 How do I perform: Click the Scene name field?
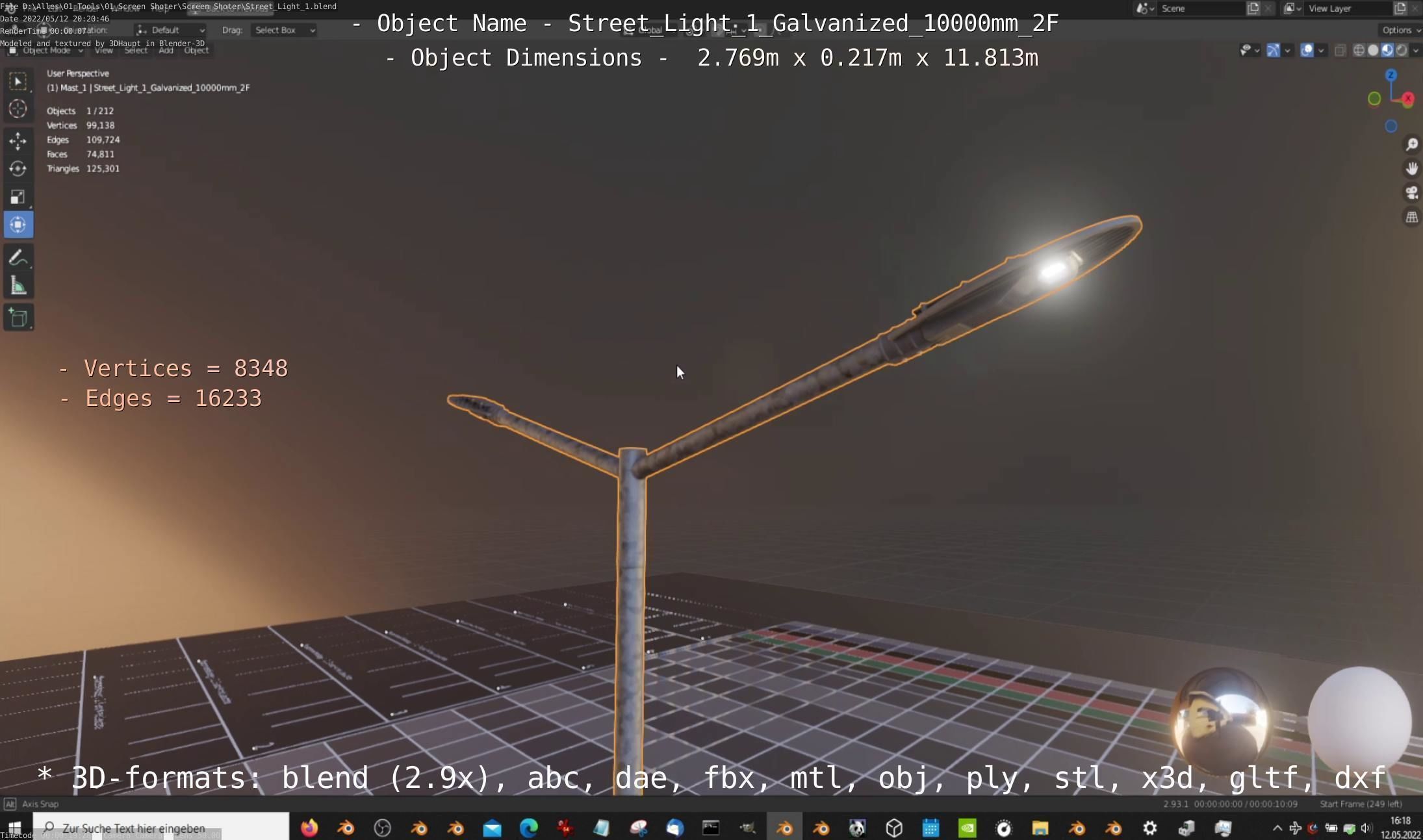pyautogui.click(x=1202, y=8)
